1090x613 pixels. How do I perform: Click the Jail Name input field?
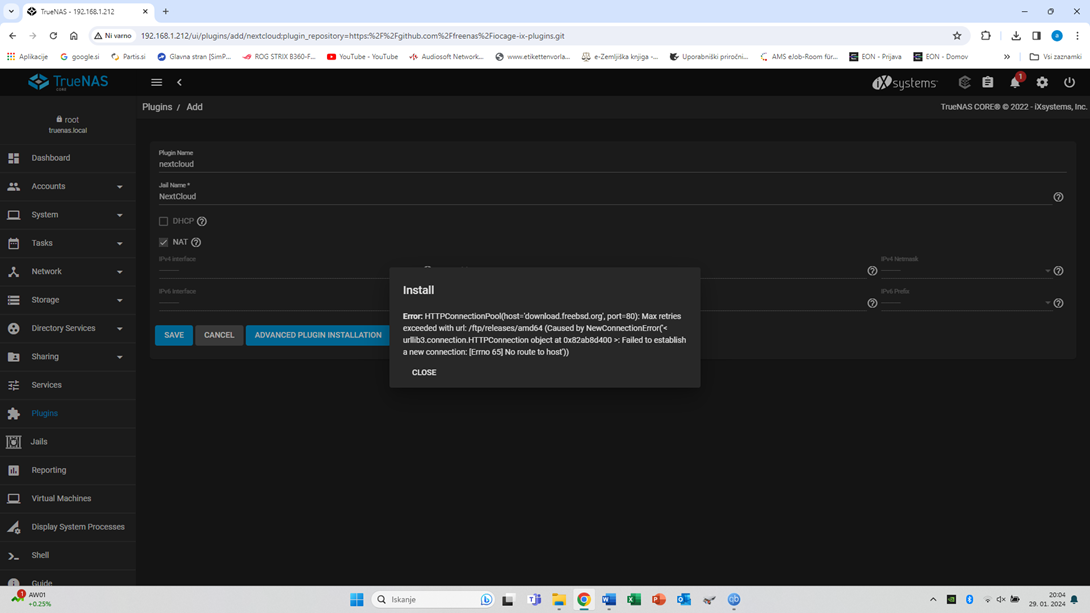tap(604, 197)
